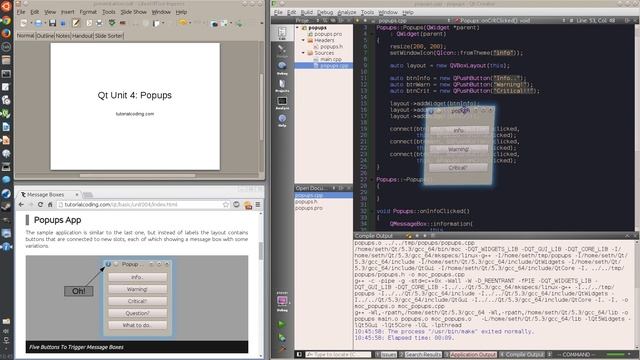Screen dimensions: 640x360
Task: Select main.cpp in the Sources folder
Action: (331, 60)
